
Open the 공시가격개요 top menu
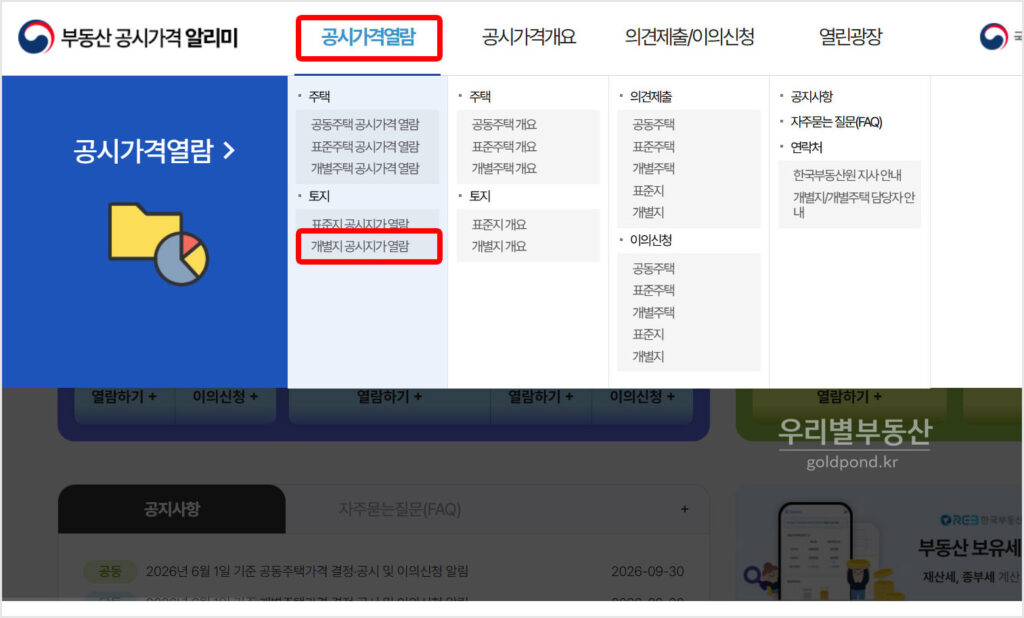[529, 37]
